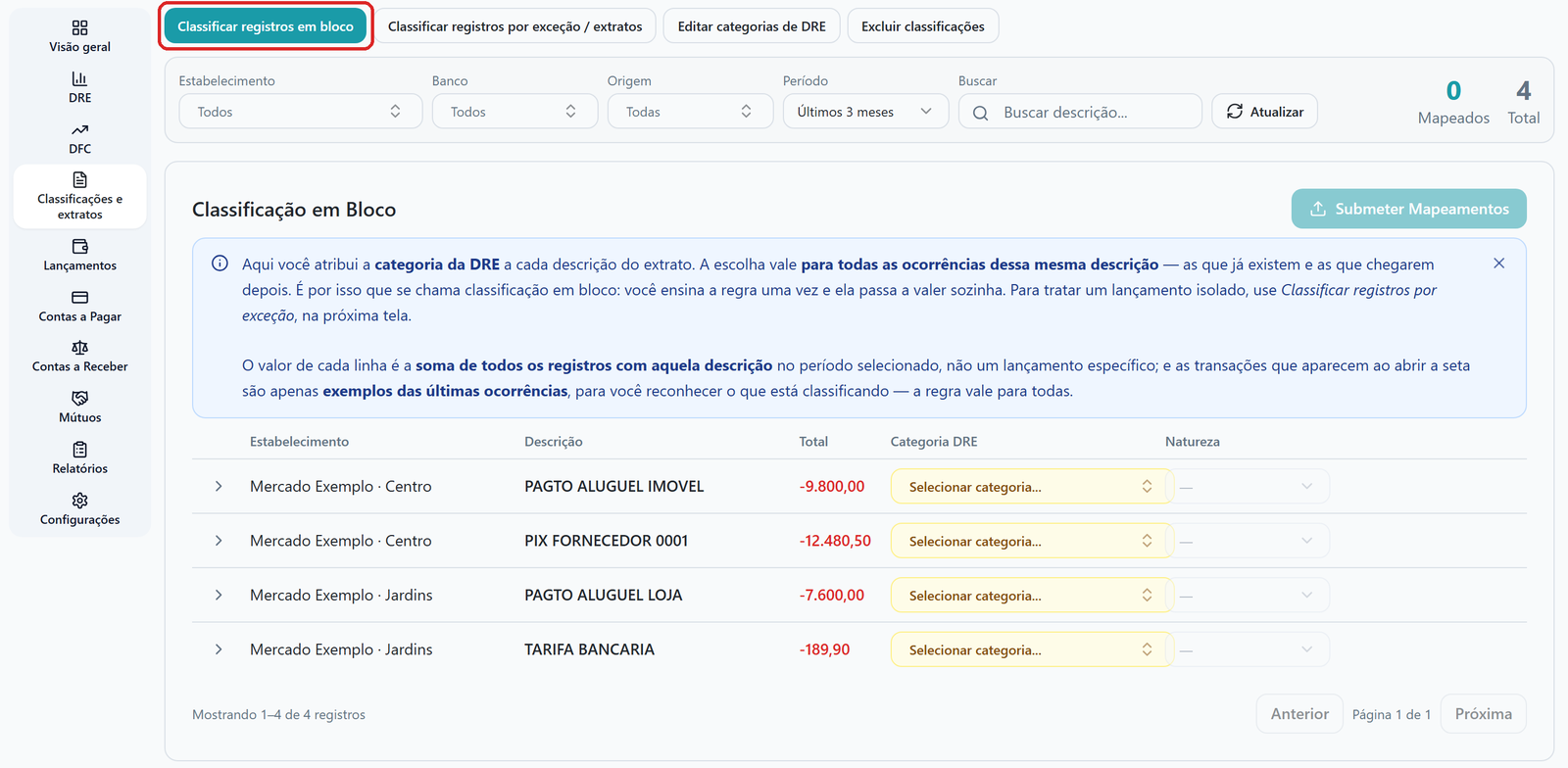Click the Atualizar button
Viewport: 1568px width, 768px height.
click(1264, 112)
